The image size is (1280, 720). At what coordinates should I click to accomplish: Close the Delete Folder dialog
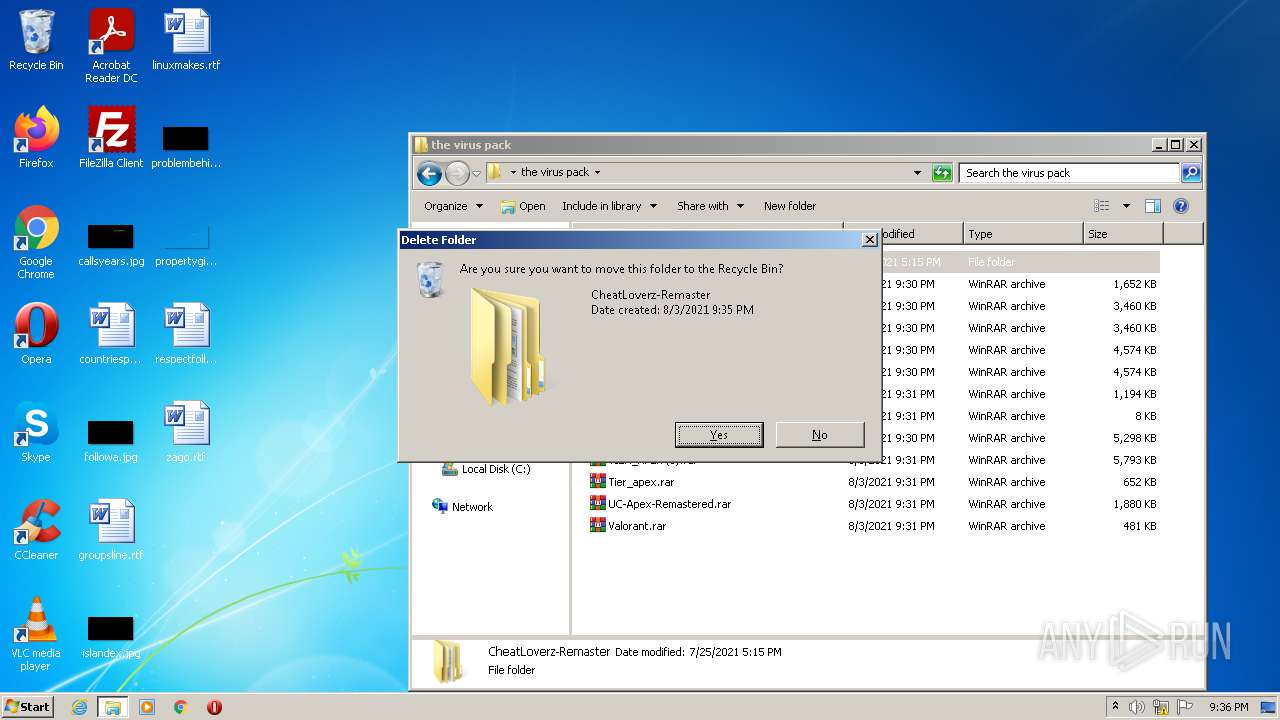tap(870, 240)
